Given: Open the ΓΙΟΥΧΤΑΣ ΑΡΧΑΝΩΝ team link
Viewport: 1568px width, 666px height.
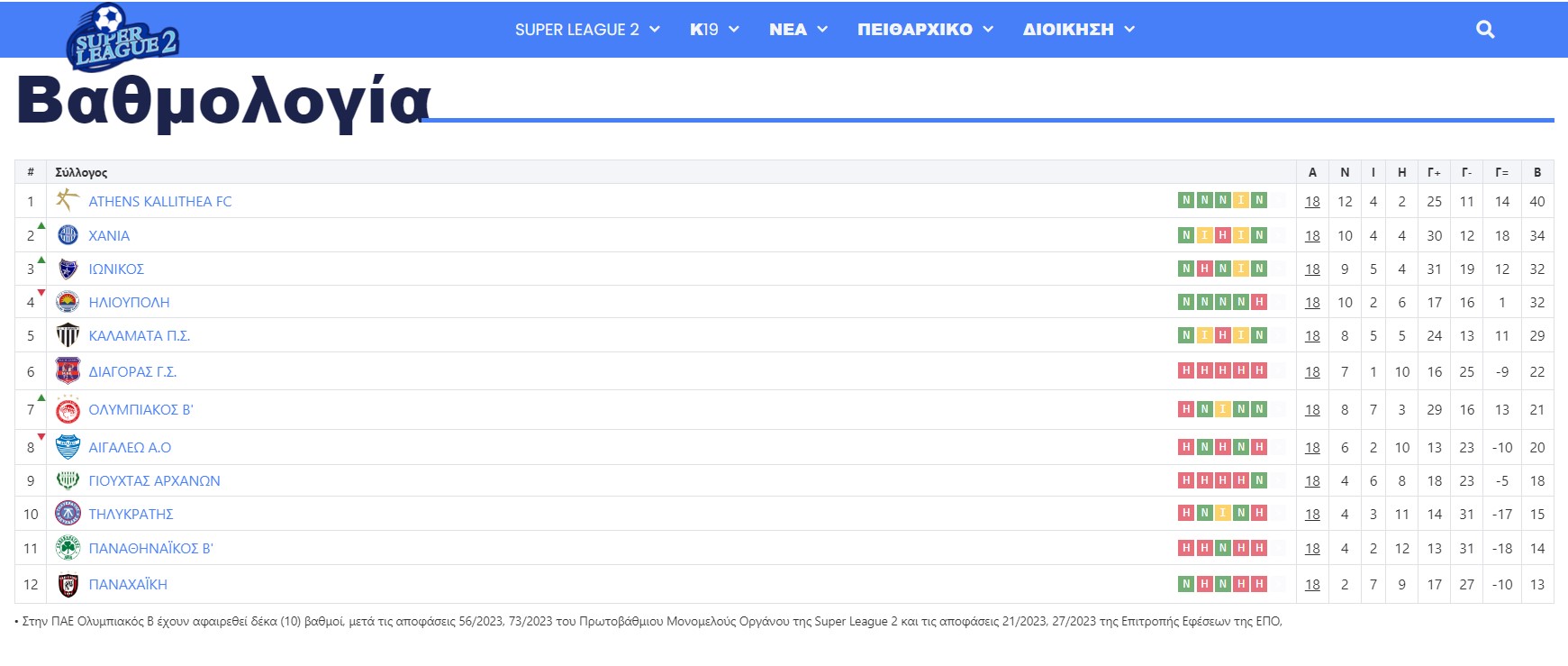Looking at the screenshot, I should pos(154,480).
